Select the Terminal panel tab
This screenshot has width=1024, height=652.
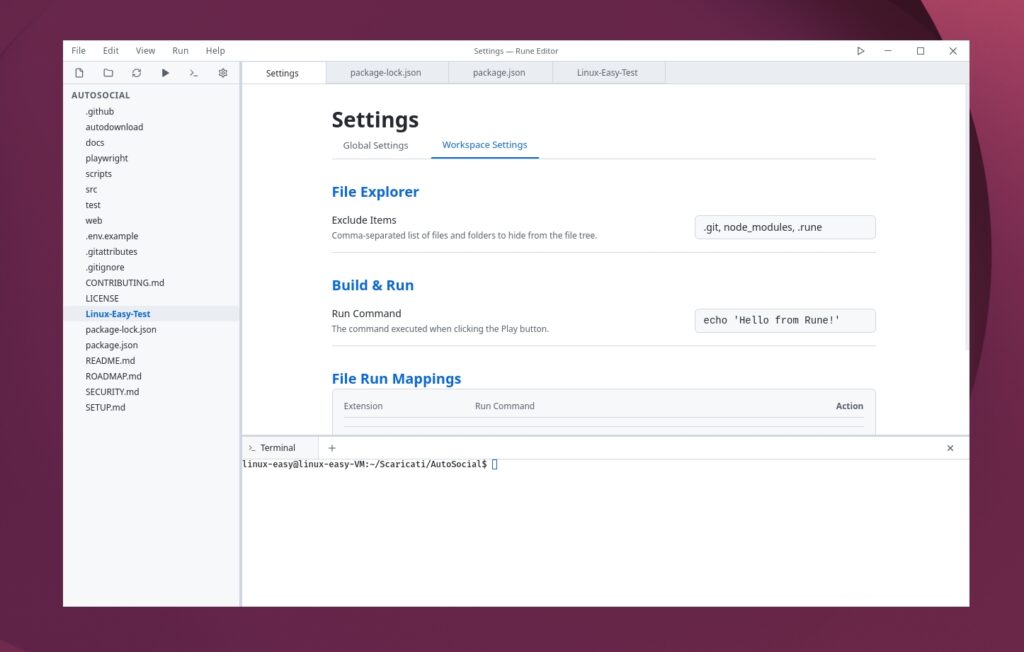pos(278,448)
